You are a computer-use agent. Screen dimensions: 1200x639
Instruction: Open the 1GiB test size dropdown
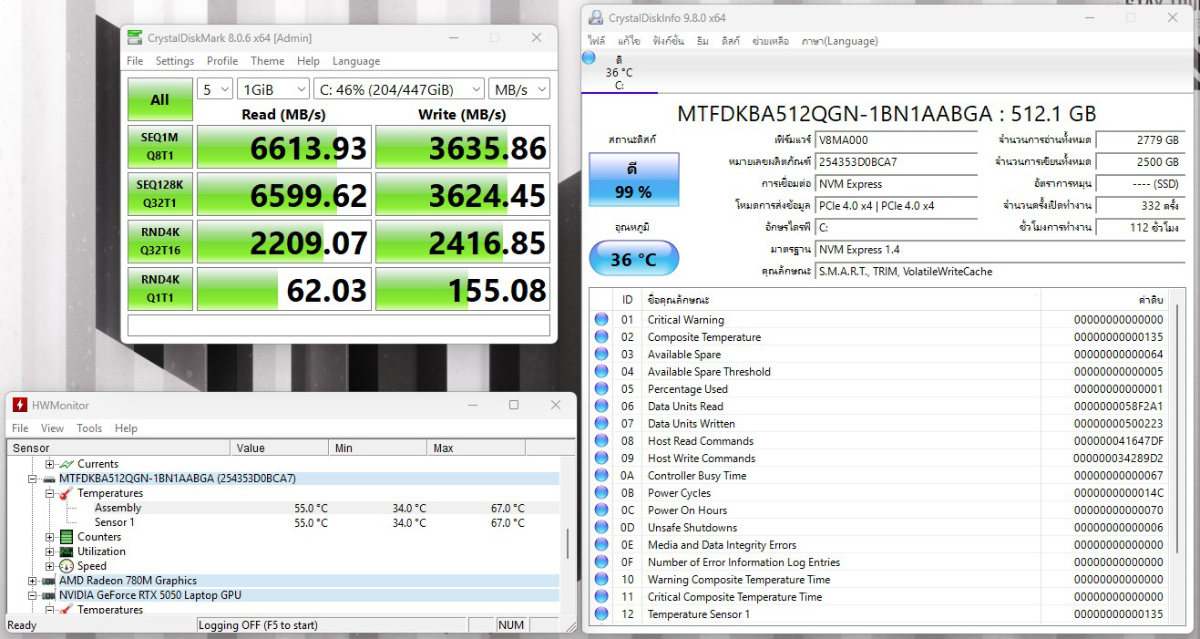(273, 89)
